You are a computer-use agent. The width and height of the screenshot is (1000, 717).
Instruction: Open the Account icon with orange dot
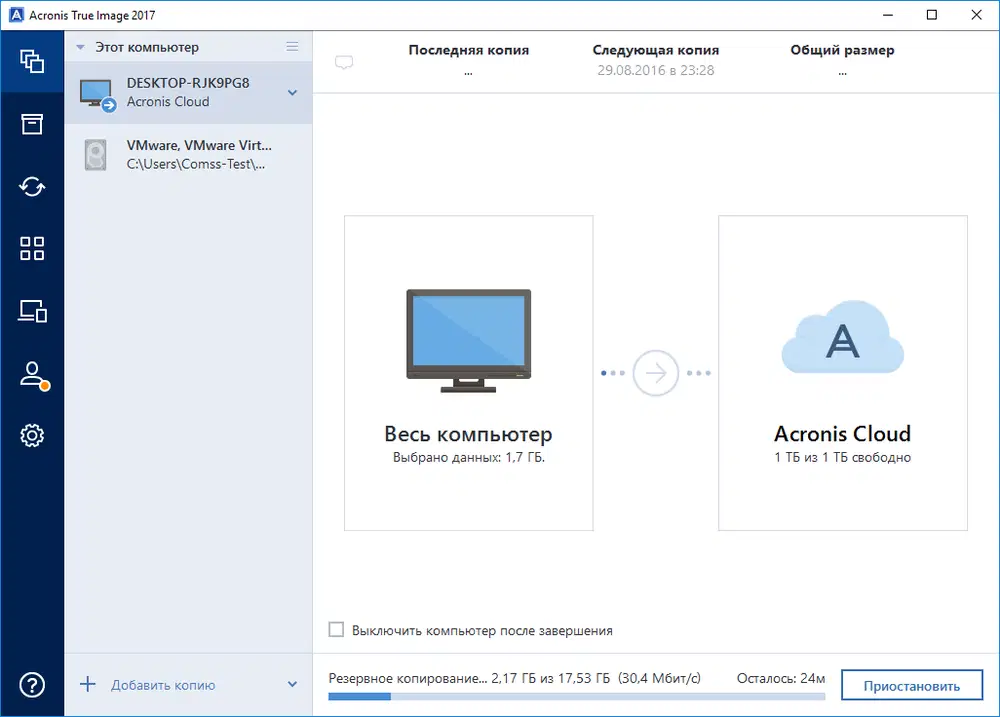coord(33,374)
